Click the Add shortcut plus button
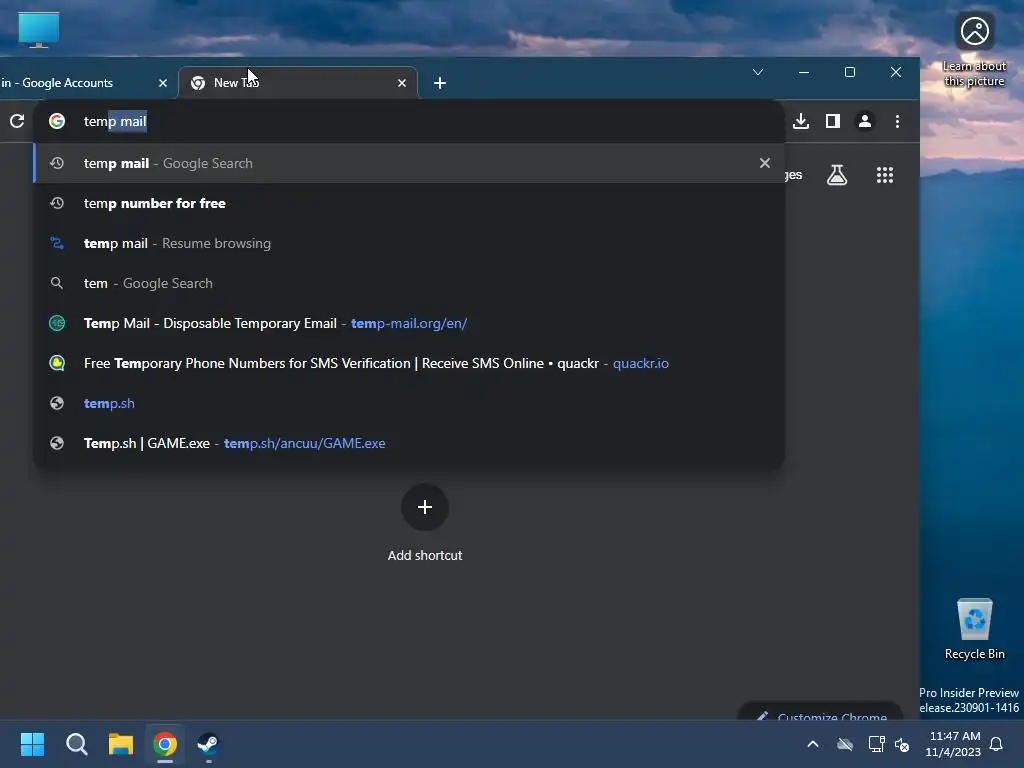1024x768 pixels. click(x=424, y=507)
